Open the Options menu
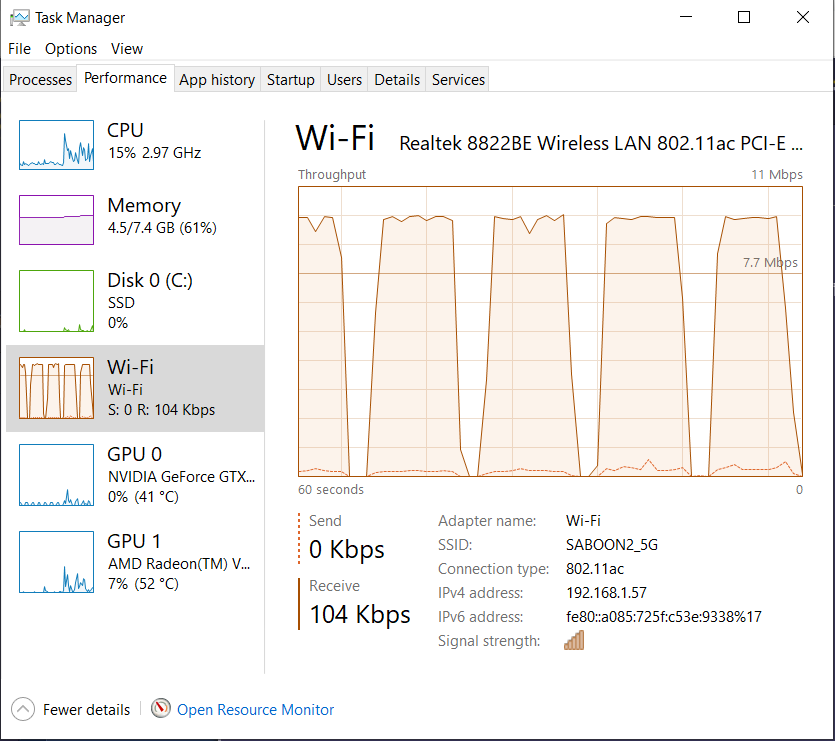The width and height of the screenshot is (835, 741). (71, 49)
